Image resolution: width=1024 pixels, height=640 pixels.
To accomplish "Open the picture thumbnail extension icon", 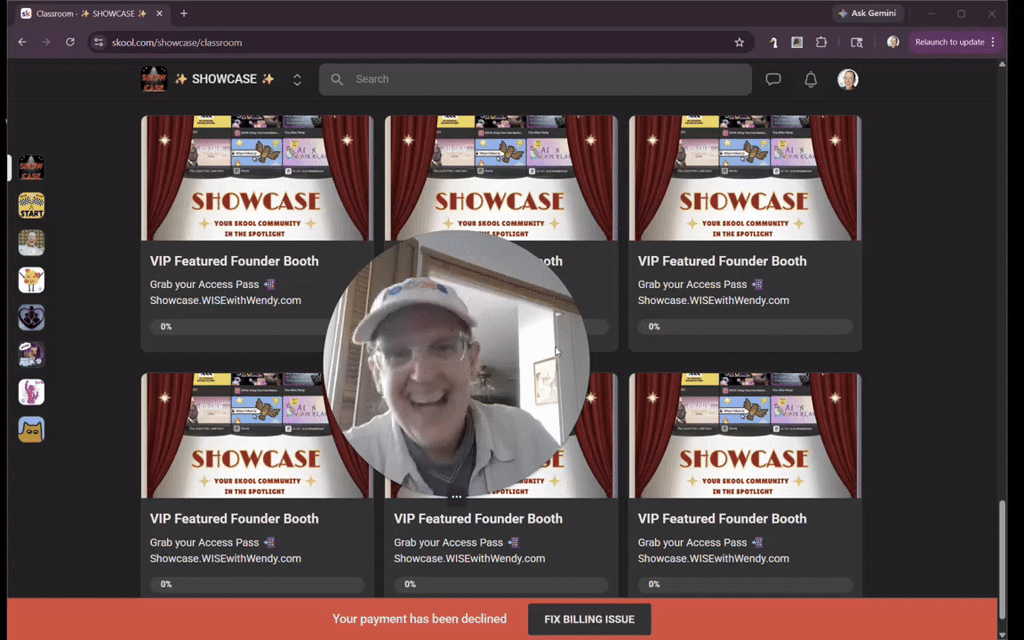I will pos(797,42).
